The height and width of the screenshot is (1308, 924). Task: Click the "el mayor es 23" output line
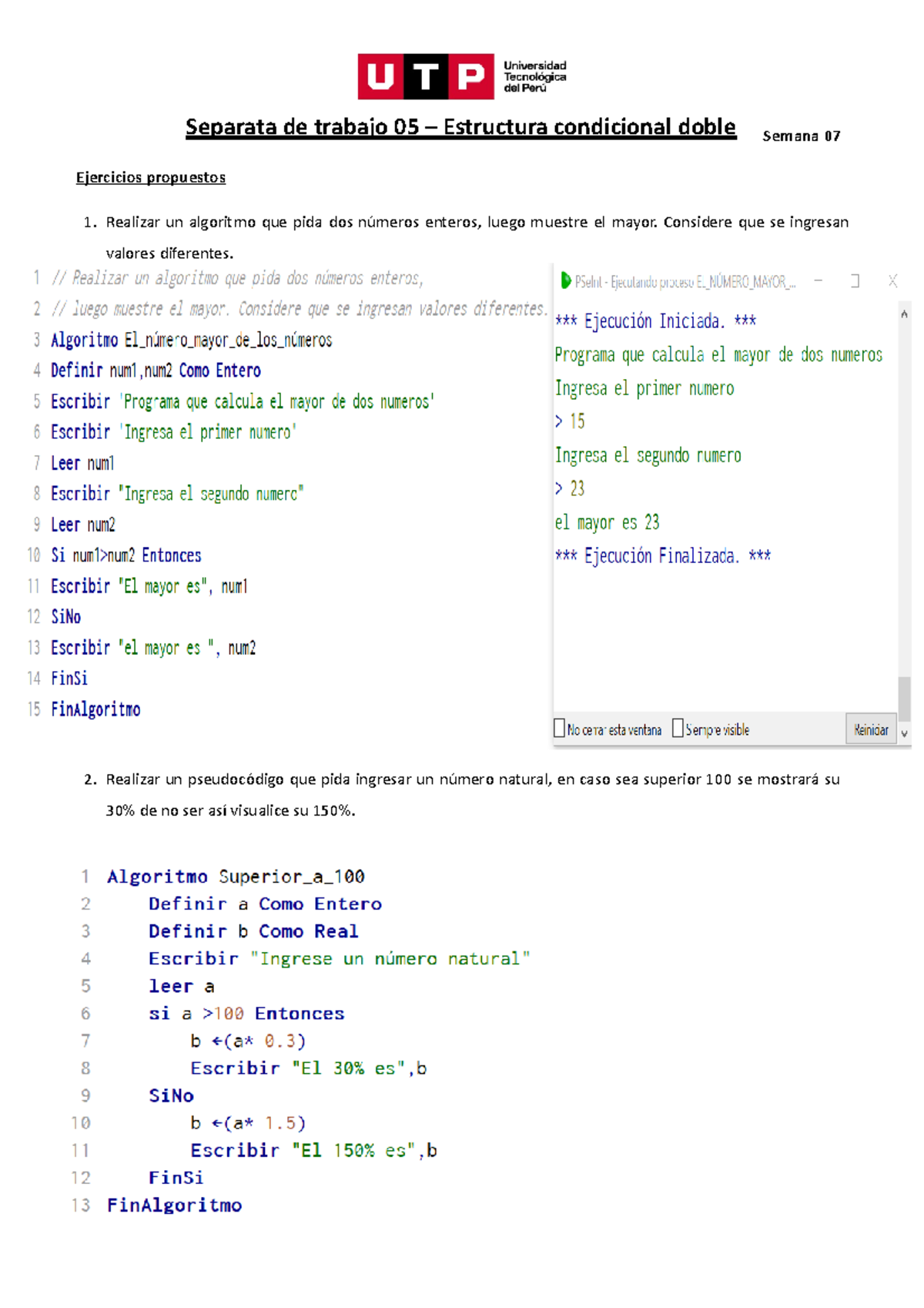point(607,522)
